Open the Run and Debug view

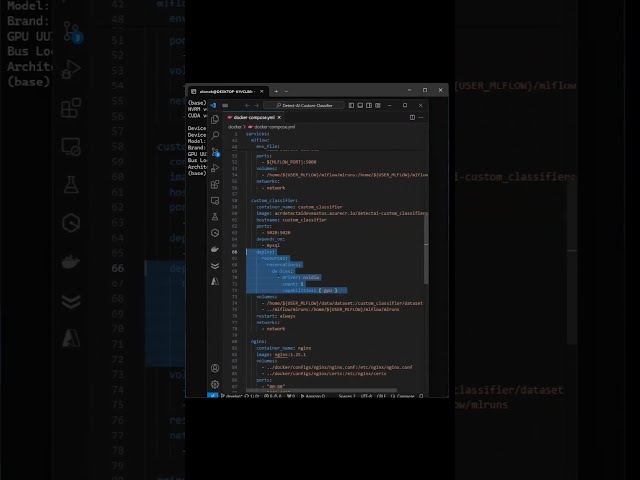(215, 168)
